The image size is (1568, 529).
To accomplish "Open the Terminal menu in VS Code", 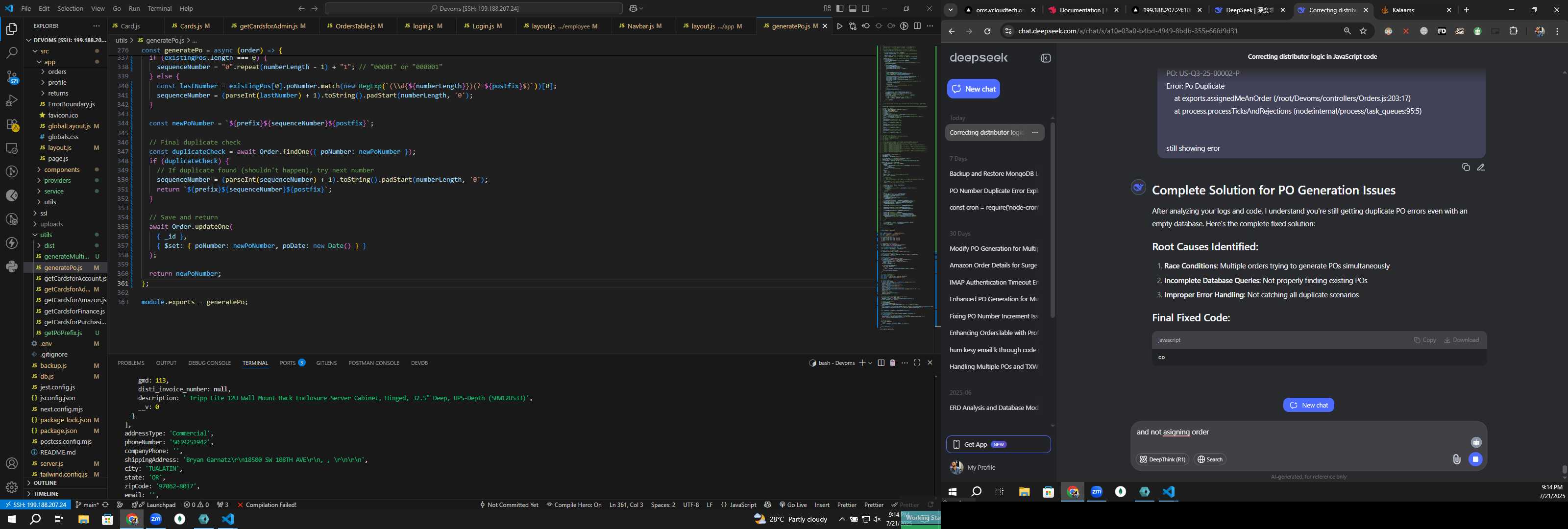I will coord(159,8).
